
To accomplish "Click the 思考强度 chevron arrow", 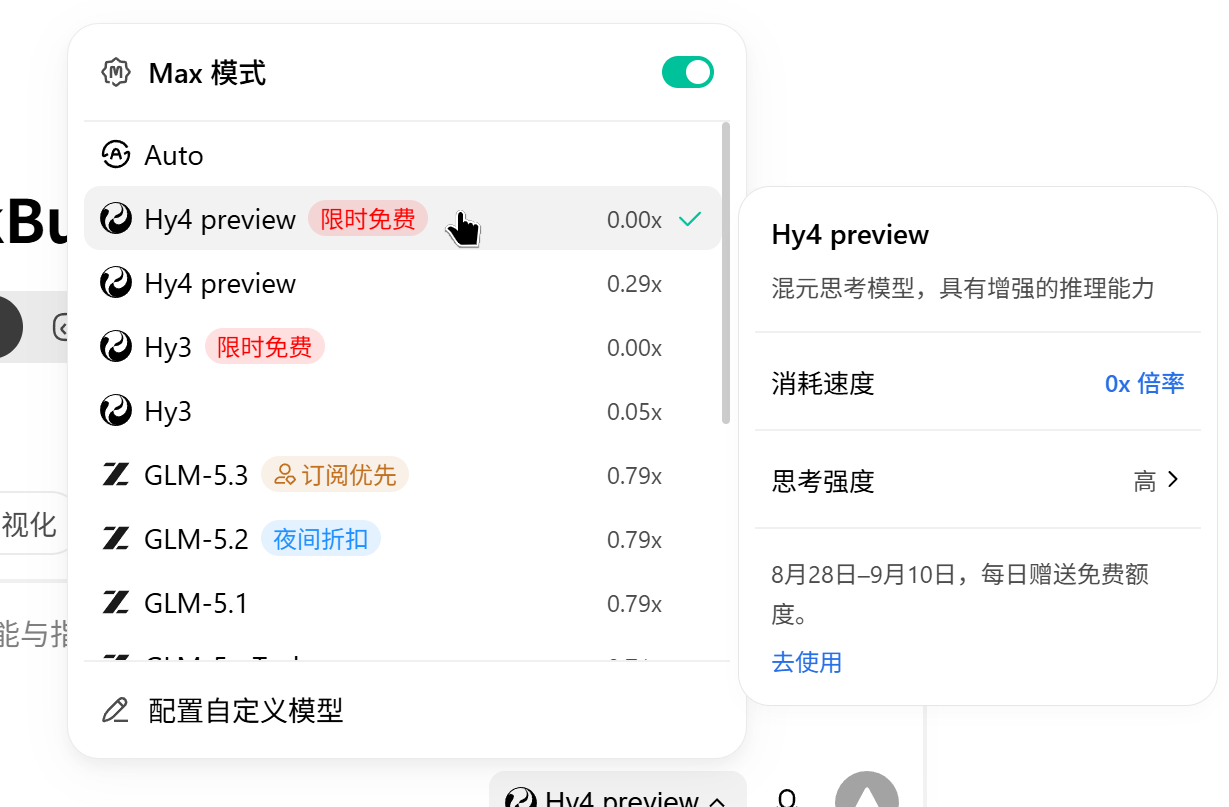I will point(1174,480).
